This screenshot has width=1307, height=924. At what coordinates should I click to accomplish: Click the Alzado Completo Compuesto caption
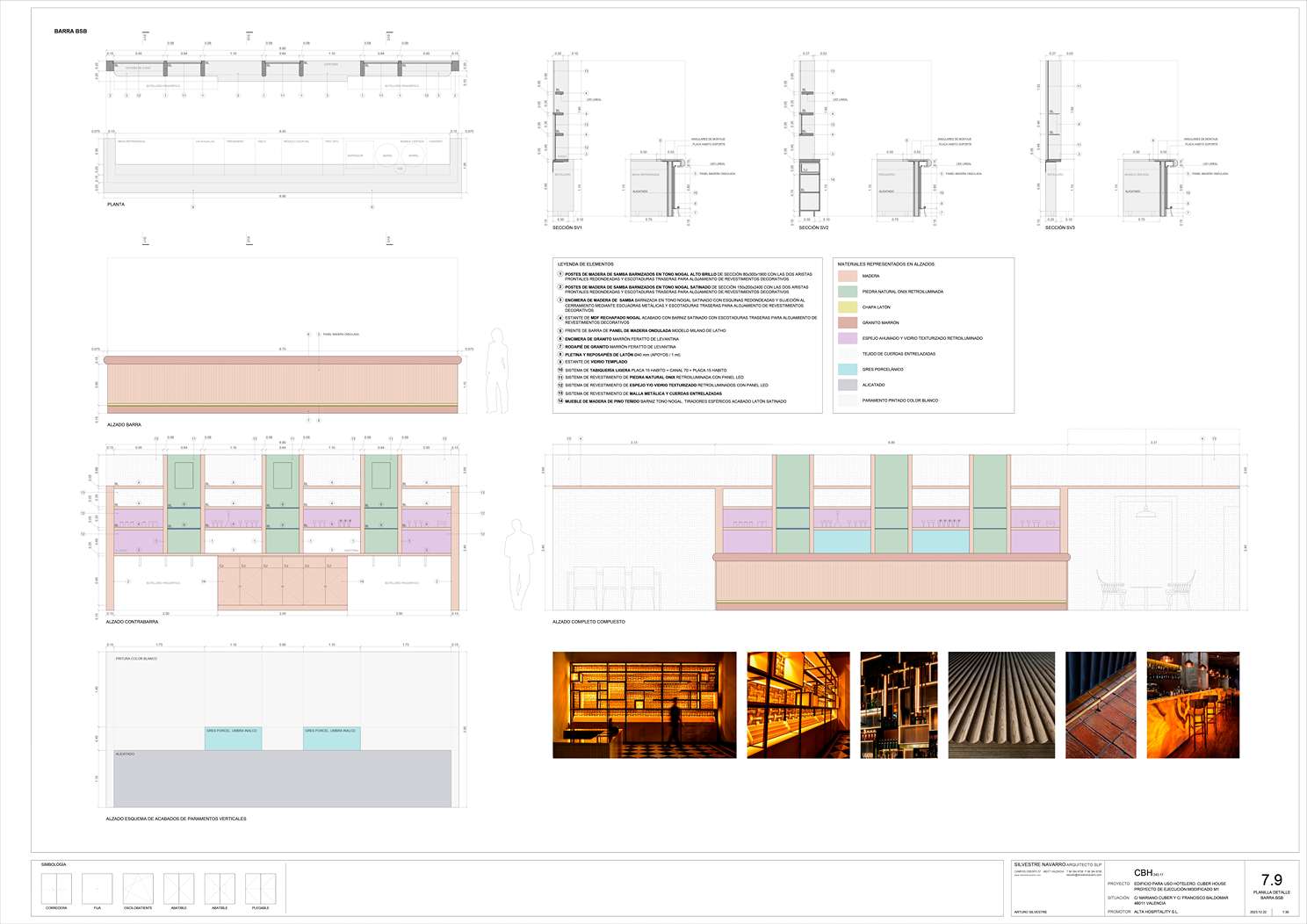[x=589, y=622]
